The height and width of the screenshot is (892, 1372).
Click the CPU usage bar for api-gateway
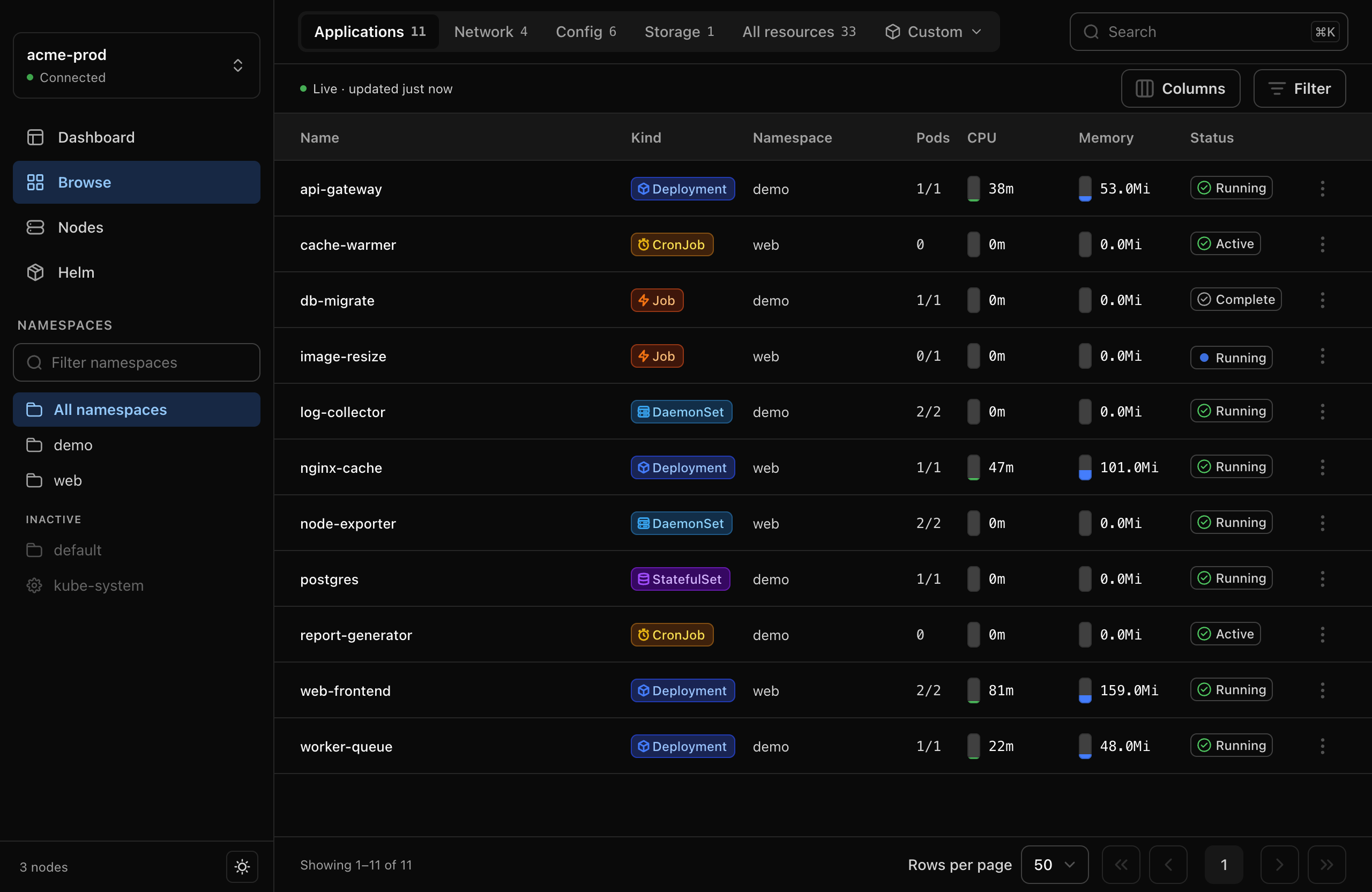pos(973,189)
